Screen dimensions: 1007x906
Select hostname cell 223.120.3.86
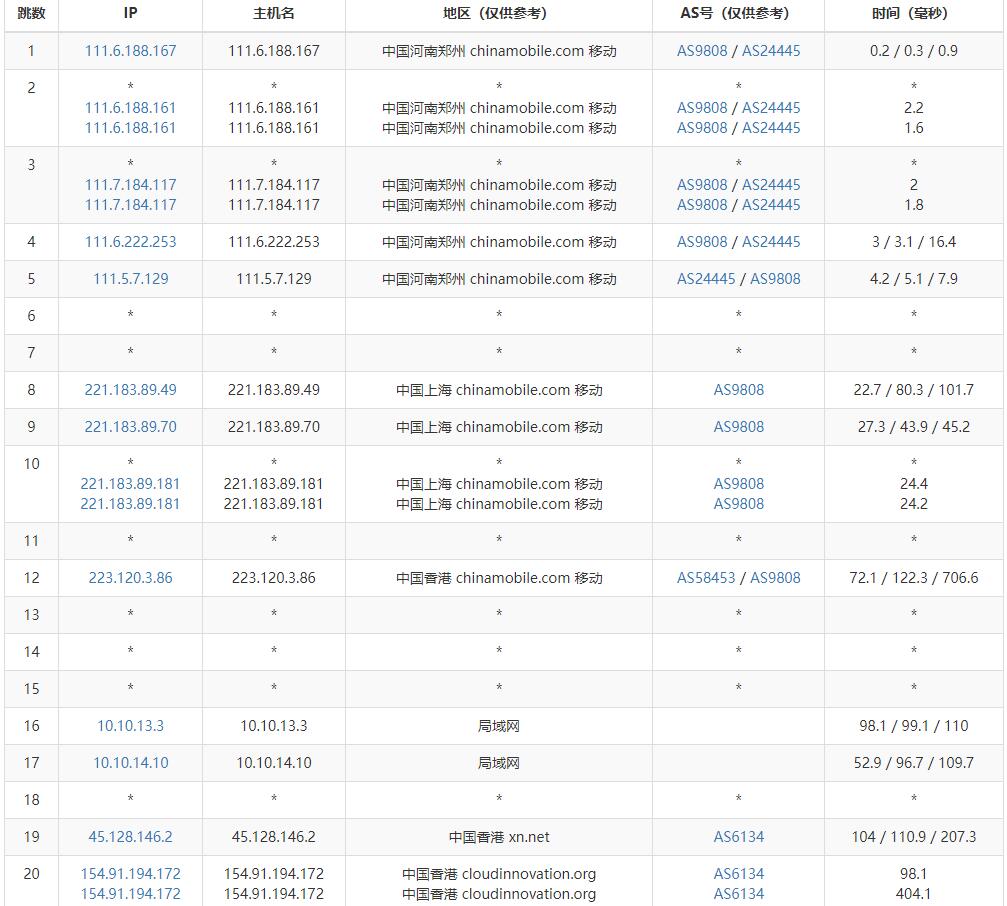pos(274,578)
